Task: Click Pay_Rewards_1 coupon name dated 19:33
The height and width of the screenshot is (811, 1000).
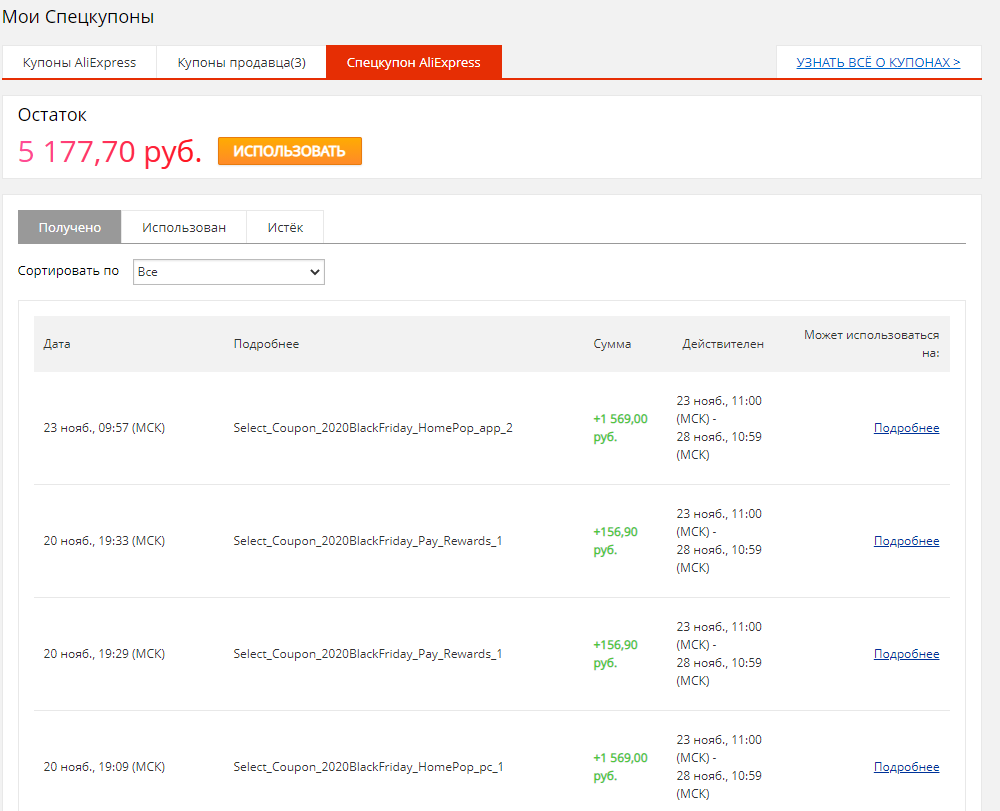Action: (x=368, y=541)
